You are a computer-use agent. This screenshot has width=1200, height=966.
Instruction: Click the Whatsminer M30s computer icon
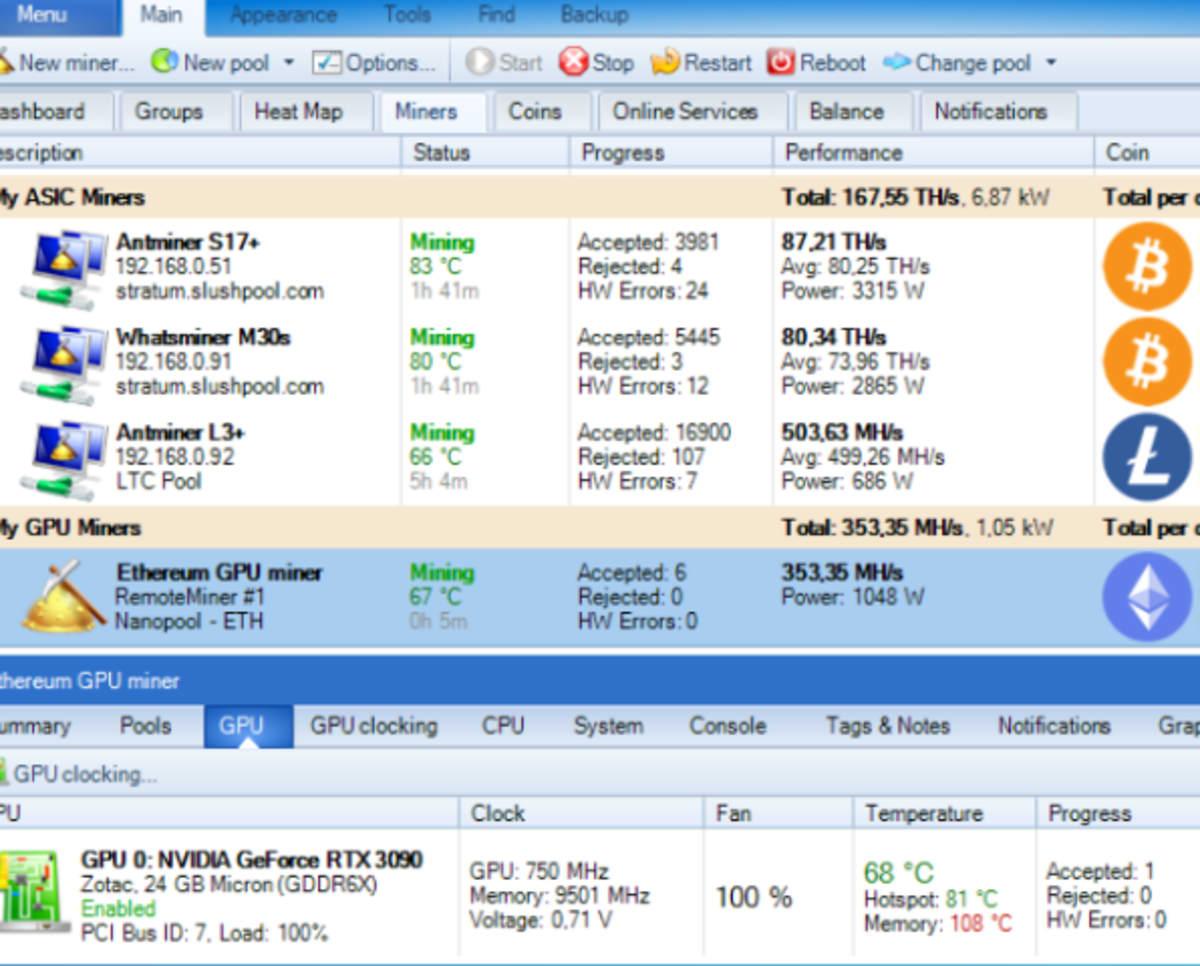click(64, 362)
